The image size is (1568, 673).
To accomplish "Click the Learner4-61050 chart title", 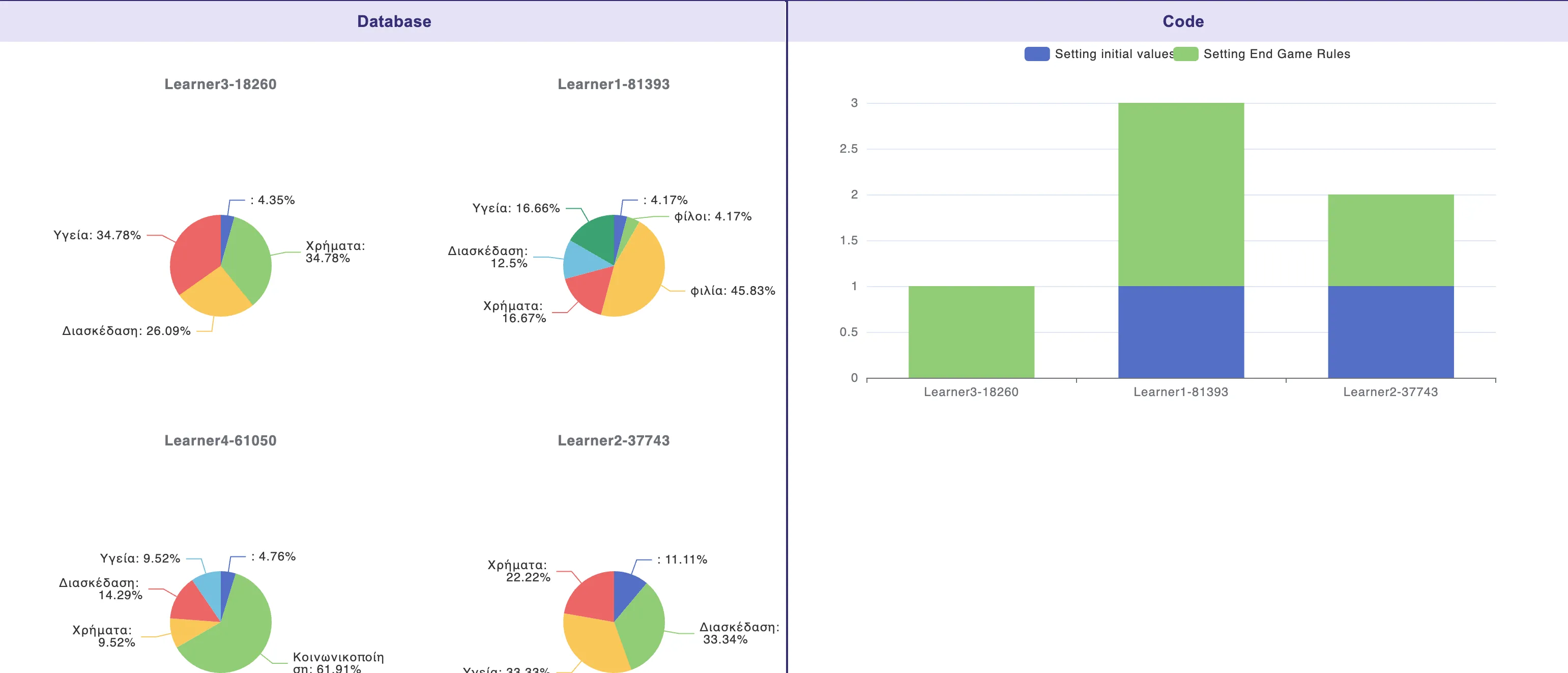I will pyautogui.click(x=220, y=440).
